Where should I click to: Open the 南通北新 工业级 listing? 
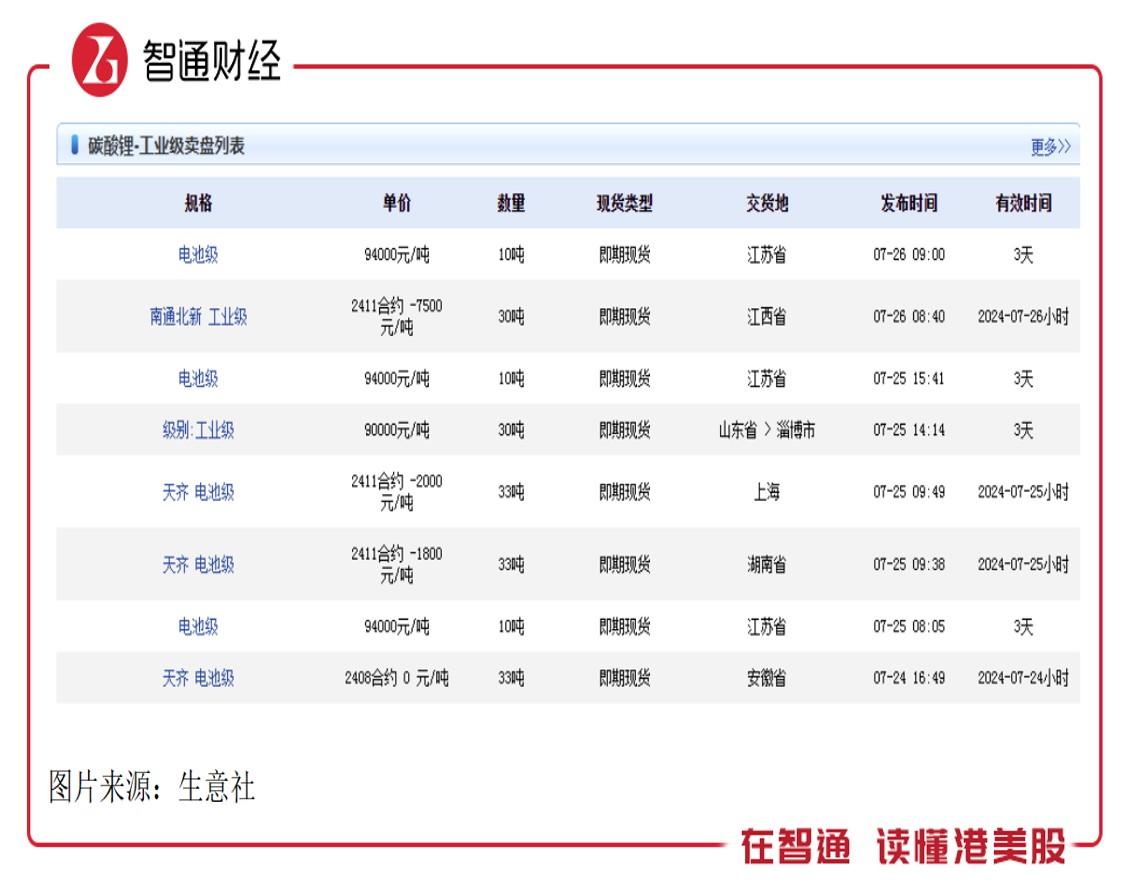click(x=198, y=317)
